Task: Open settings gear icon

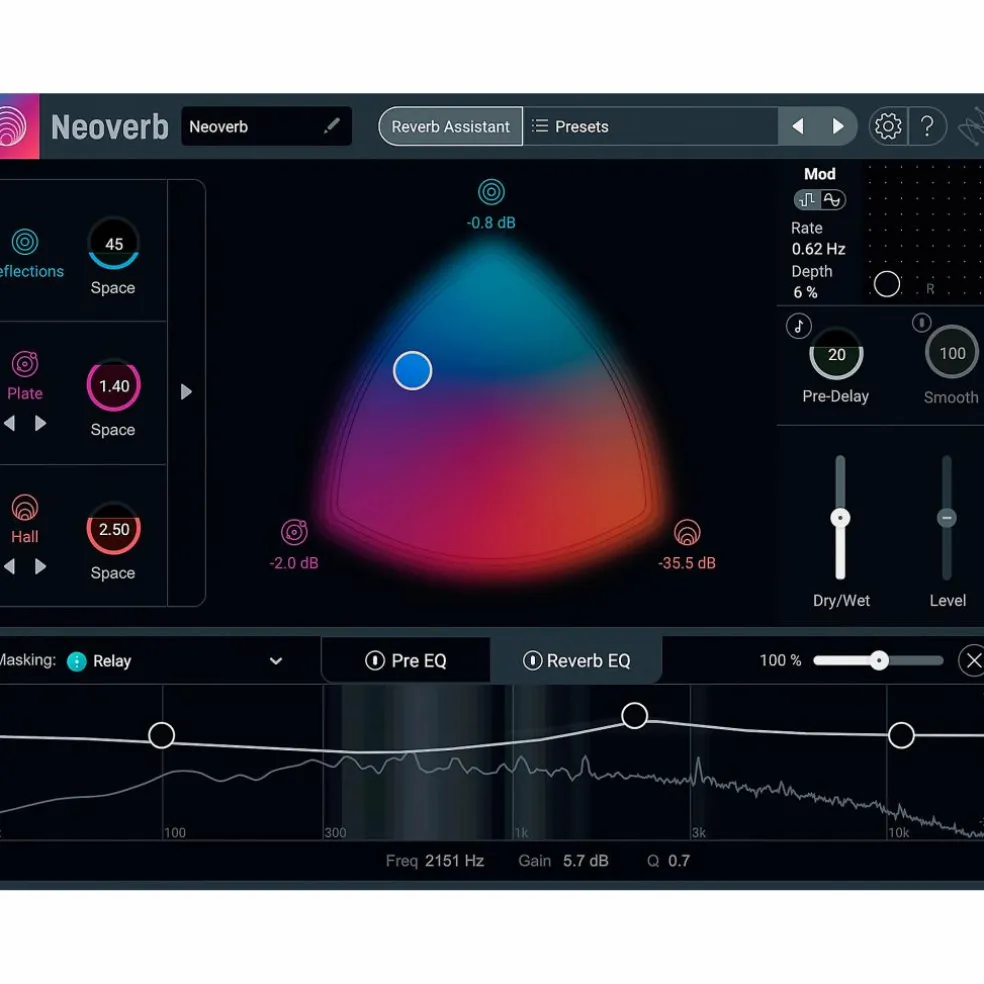Action: [887, 126]
